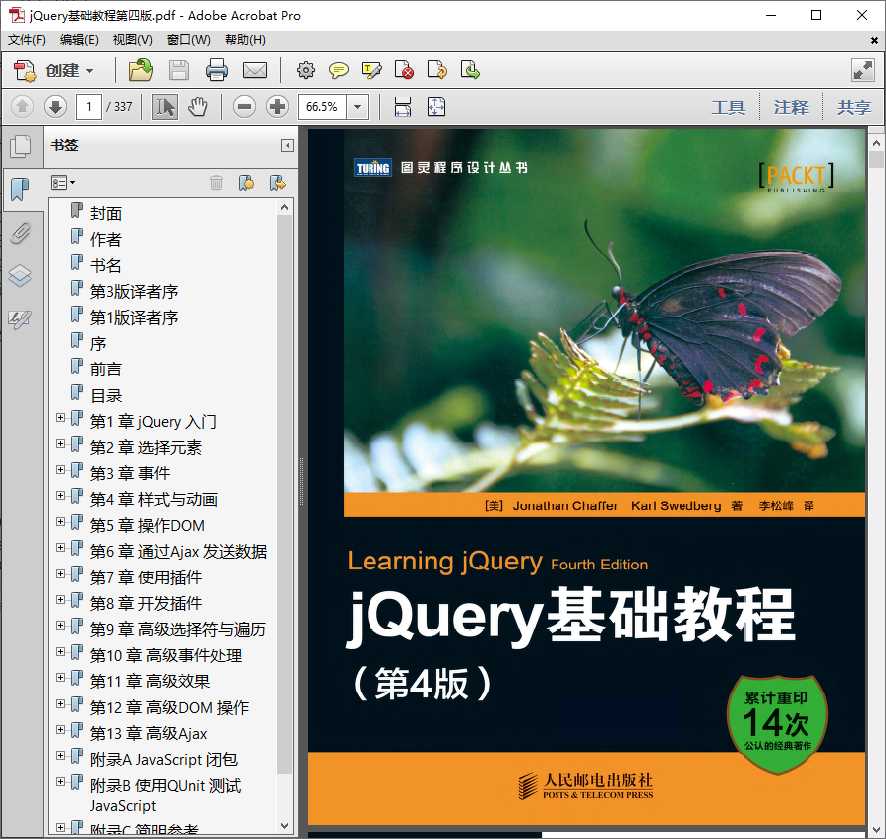Viewport: 886px width, 839px height.
Task: Open the Attachments paperclip panel
Action: coord(22,233)
